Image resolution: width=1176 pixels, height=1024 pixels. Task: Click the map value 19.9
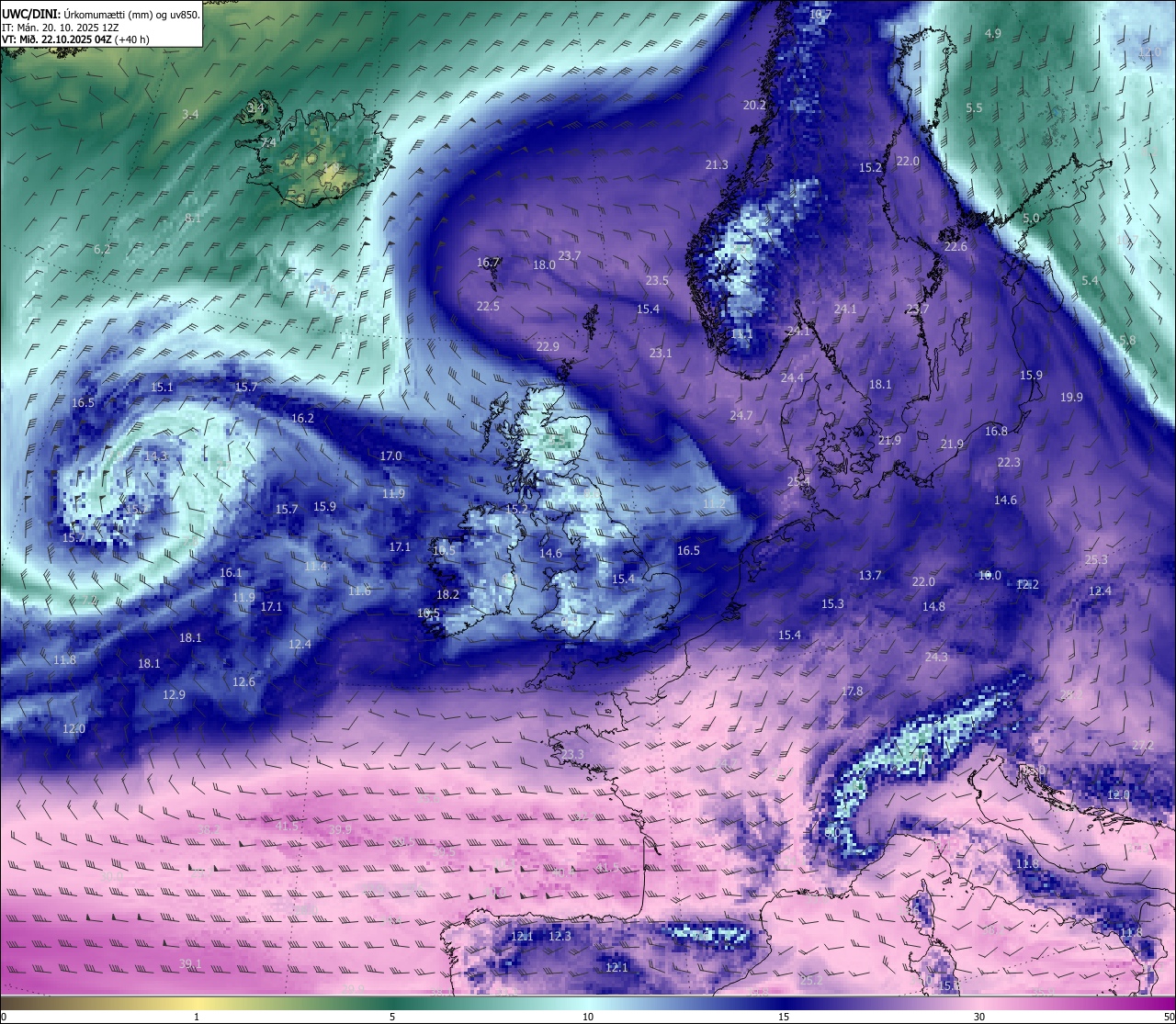[1071, 397]
